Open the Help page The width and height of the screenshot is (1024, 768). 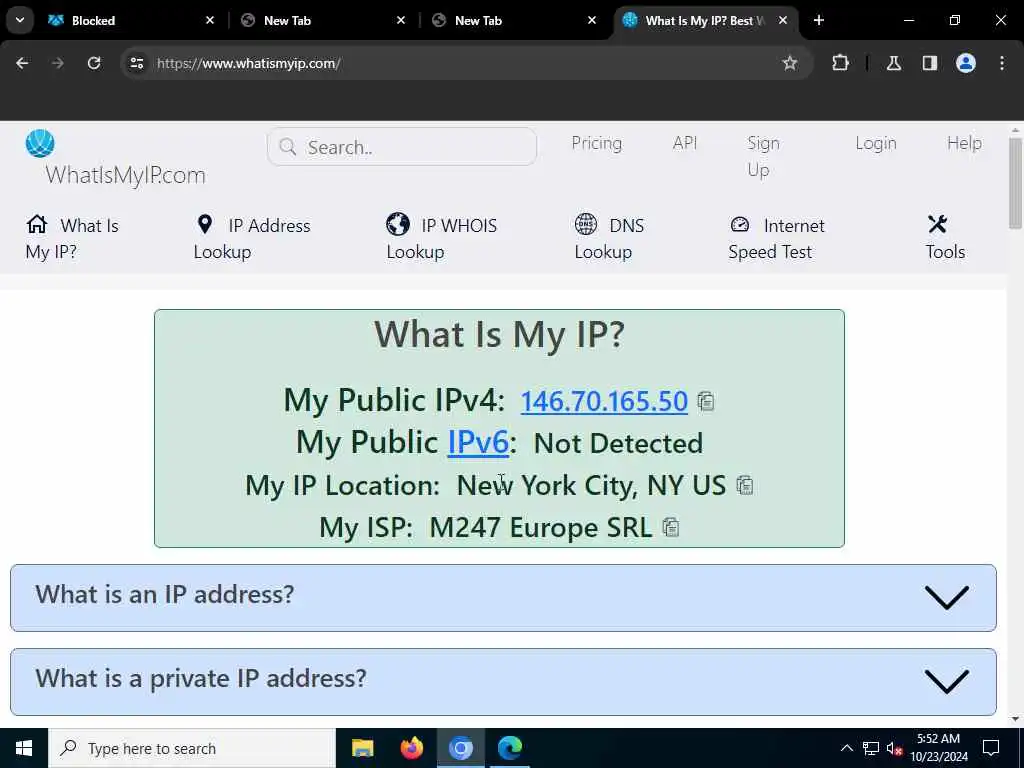(965, 143)
